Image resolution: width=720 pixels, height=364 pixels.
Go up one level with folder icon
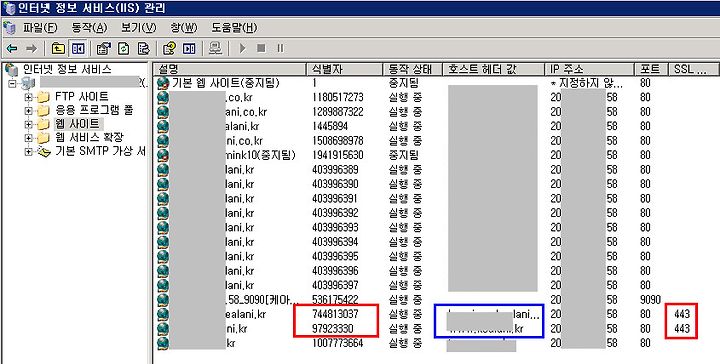pos(58,48)
